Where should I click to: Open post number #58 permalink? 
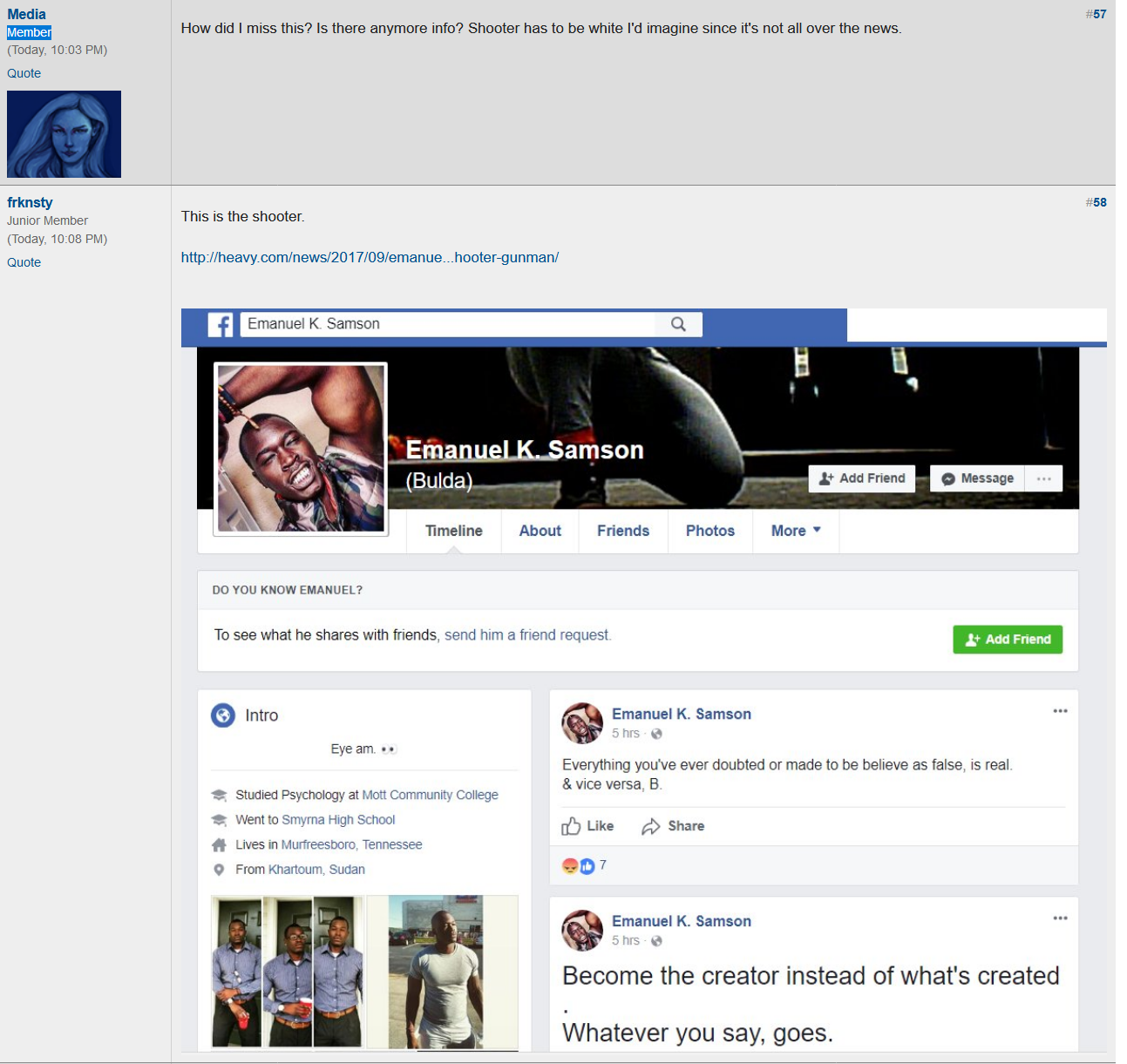tap(1096, 202)
